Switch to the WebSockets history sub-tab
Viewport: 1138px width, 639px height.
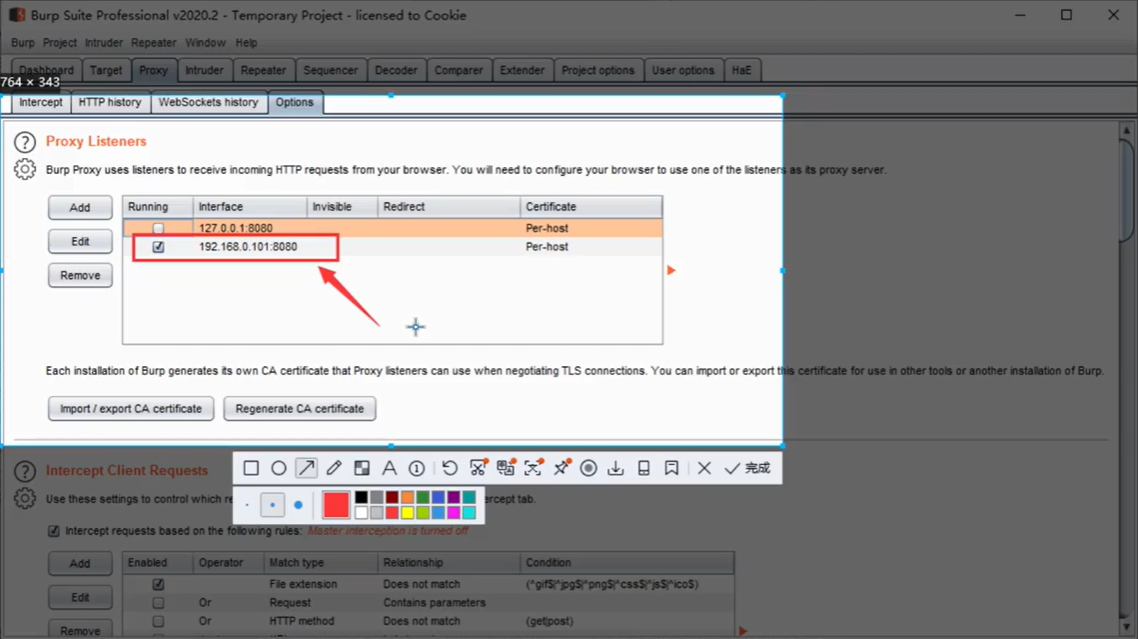[208, 102]
